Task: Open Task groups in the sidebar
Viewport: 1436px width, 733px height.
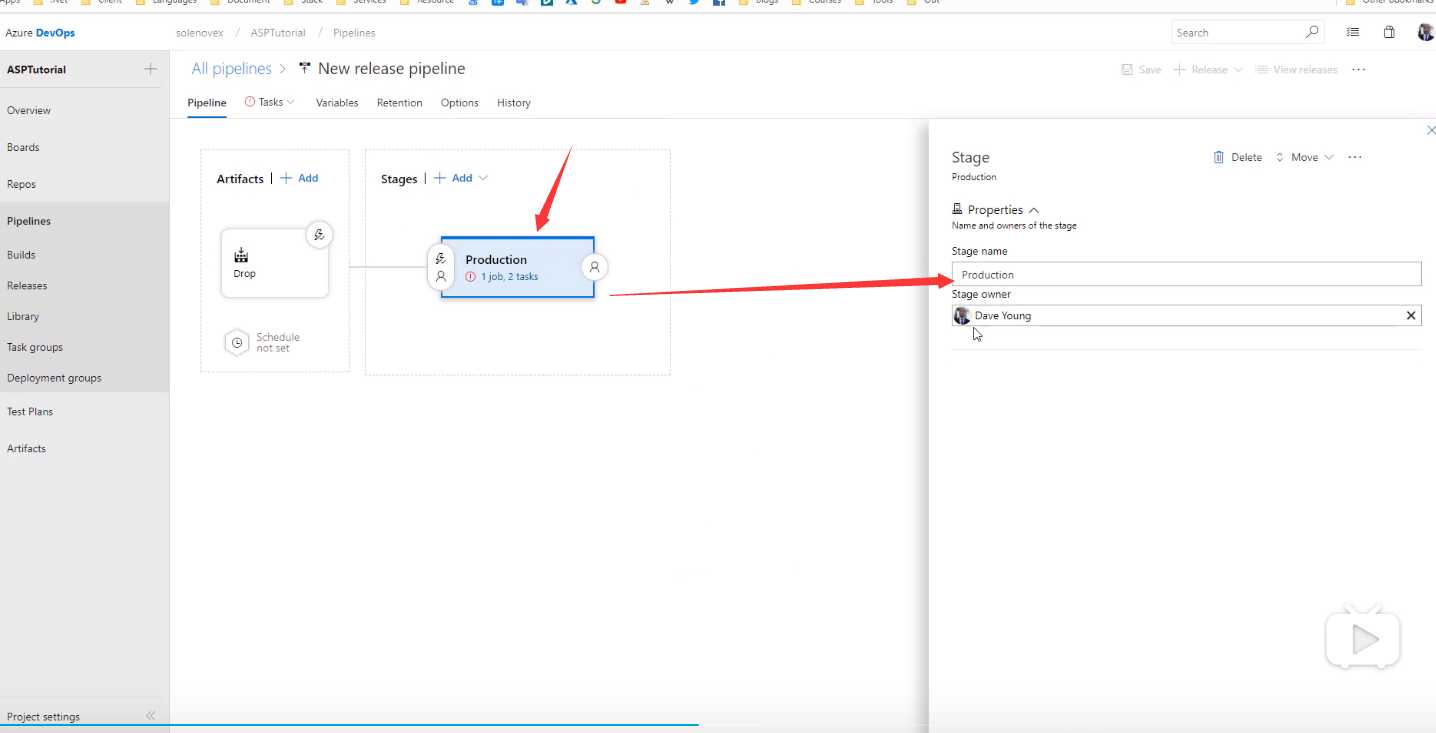Action: click(x=35, y=347)
